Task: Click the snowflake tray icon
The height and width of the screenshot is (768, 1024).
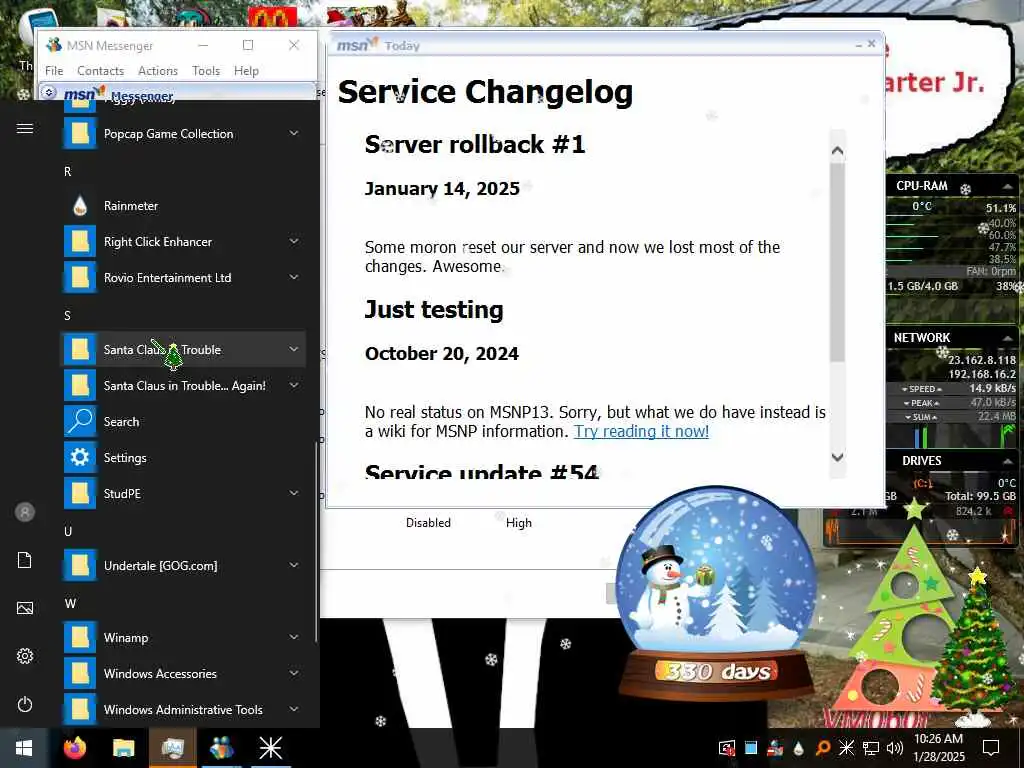Action: pos(846,748)
